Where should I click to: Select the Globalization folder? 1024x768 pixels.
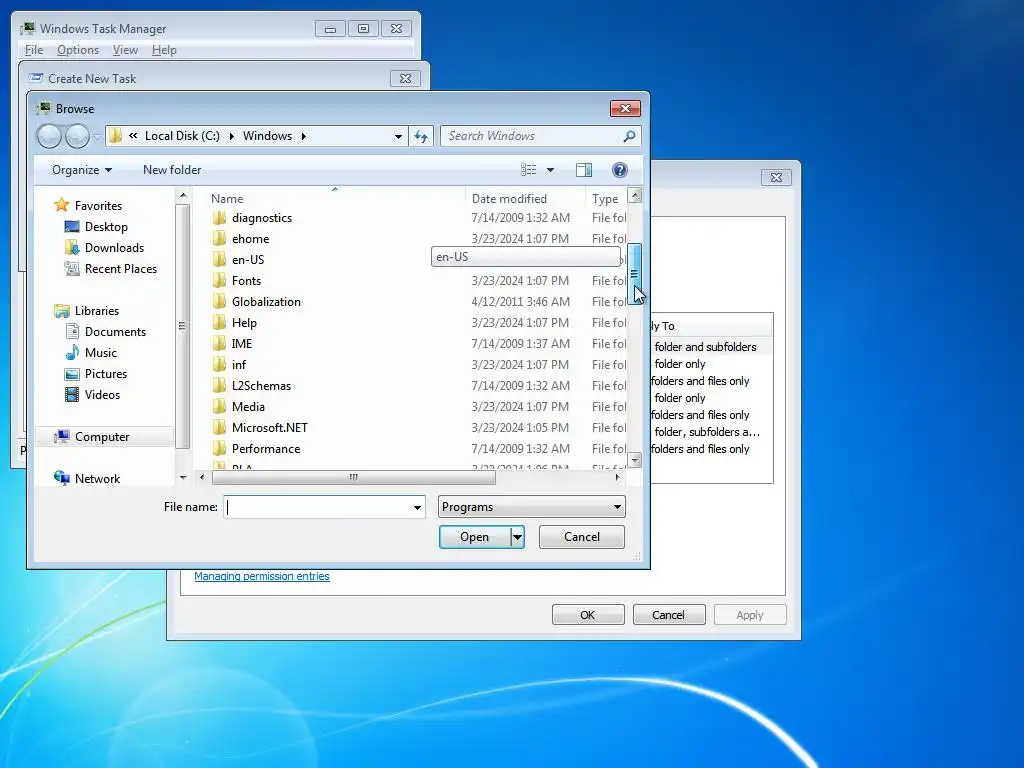point(266,302)
